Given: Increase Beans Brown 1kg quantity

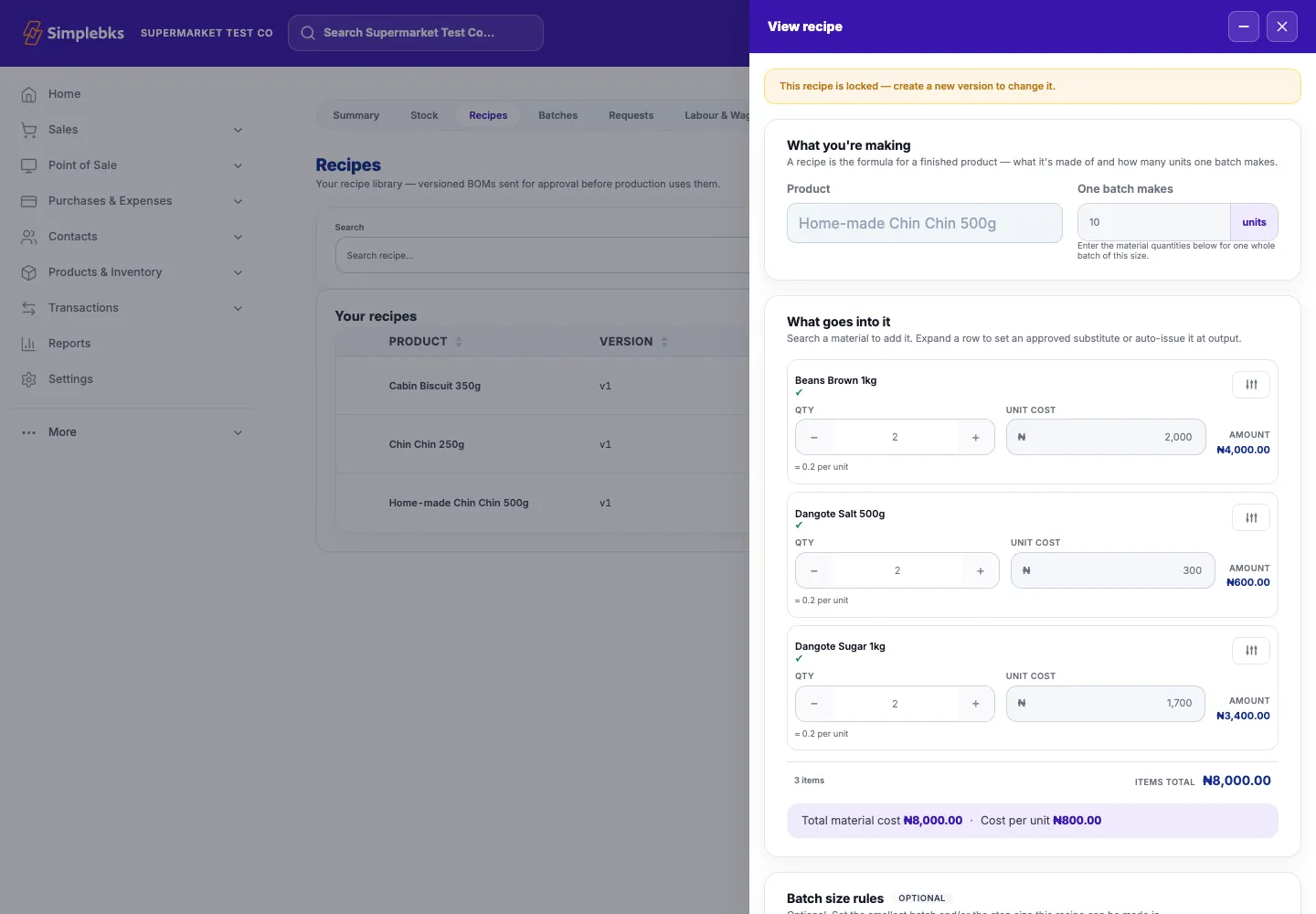Looking at the screenshot, I should (x=976, y=438).
